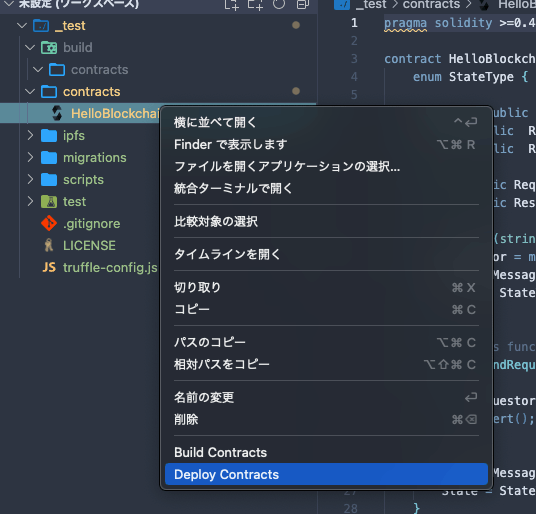This screenshot has width=536, height=514.
Task: Choose Build Contracts menu entry
Action: tap(326, 452)
